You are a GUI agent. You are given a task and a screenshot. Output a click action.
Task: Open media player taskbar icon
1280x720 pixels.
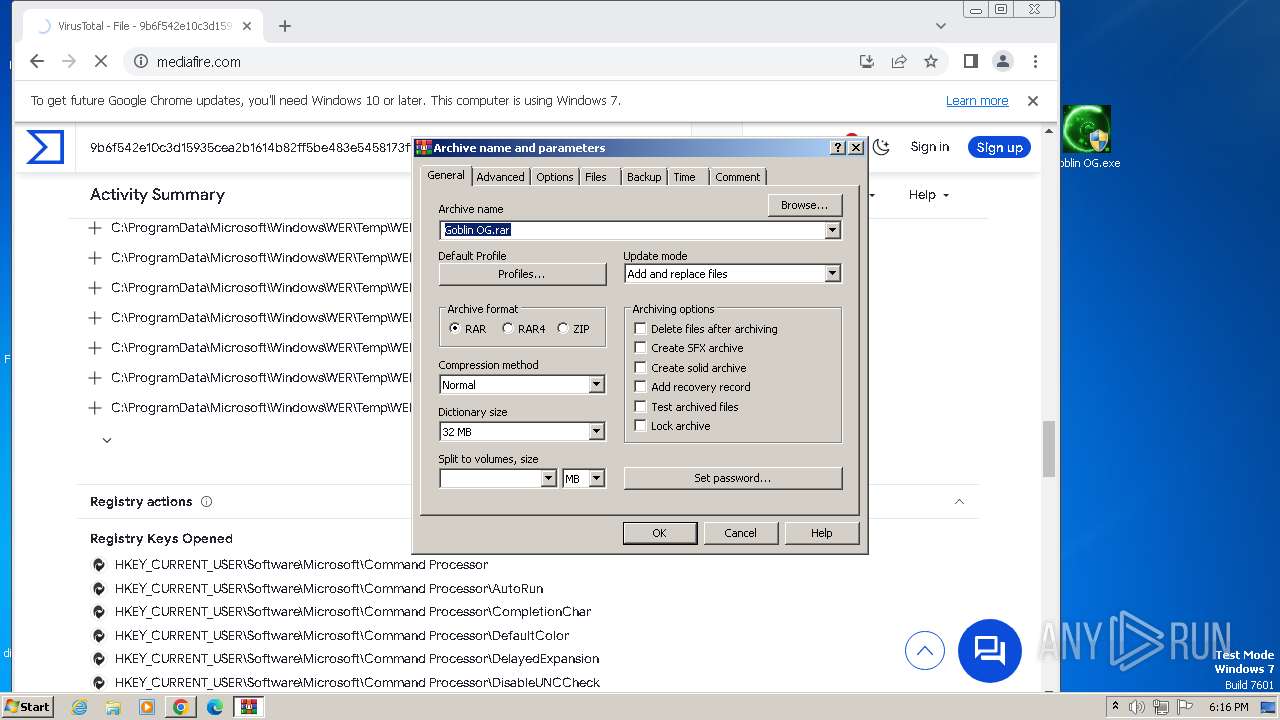pyautogui.click(x=147, y=707)
